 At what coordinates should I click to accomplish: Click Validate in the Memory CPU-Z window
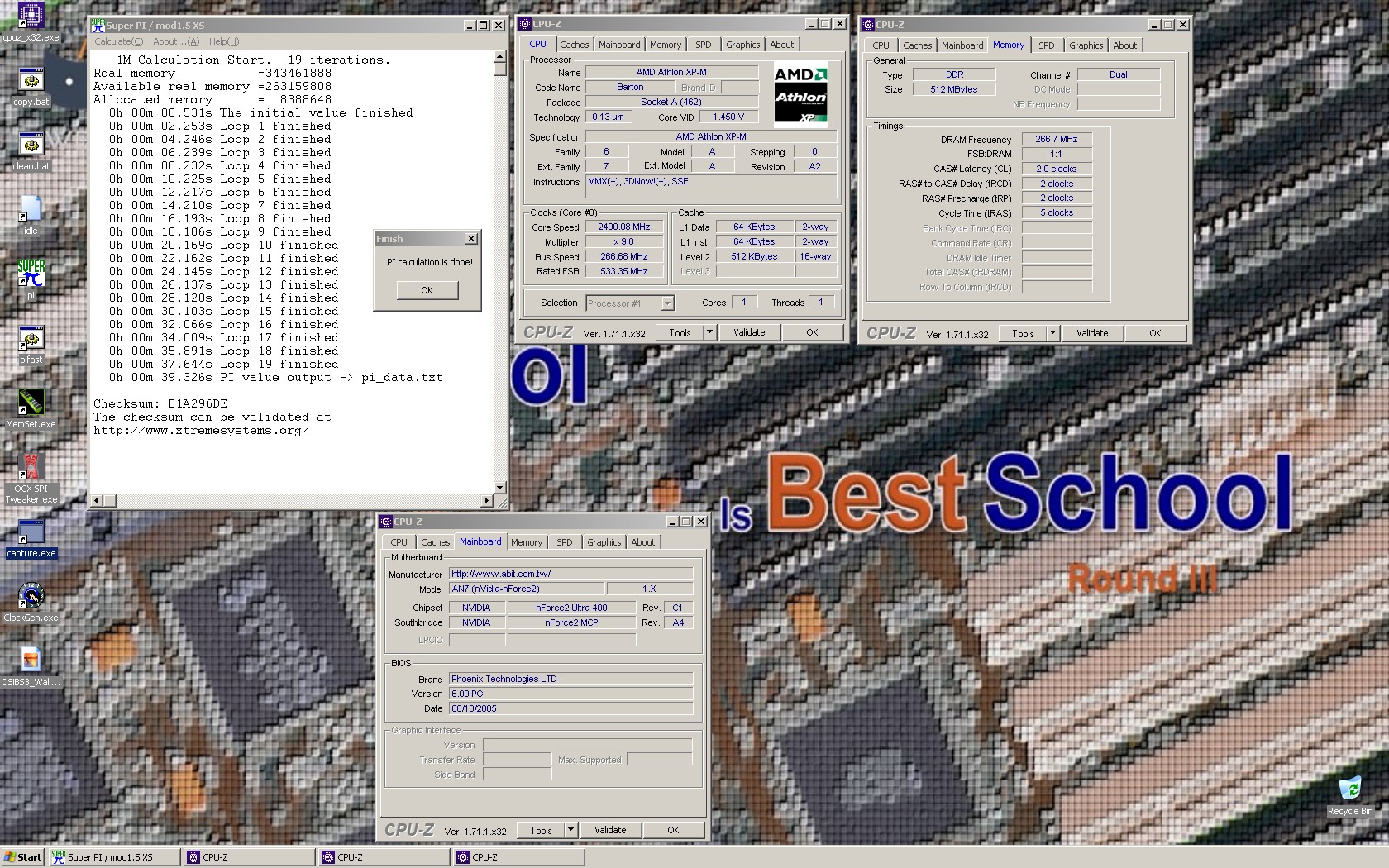tap(1092, 333)
